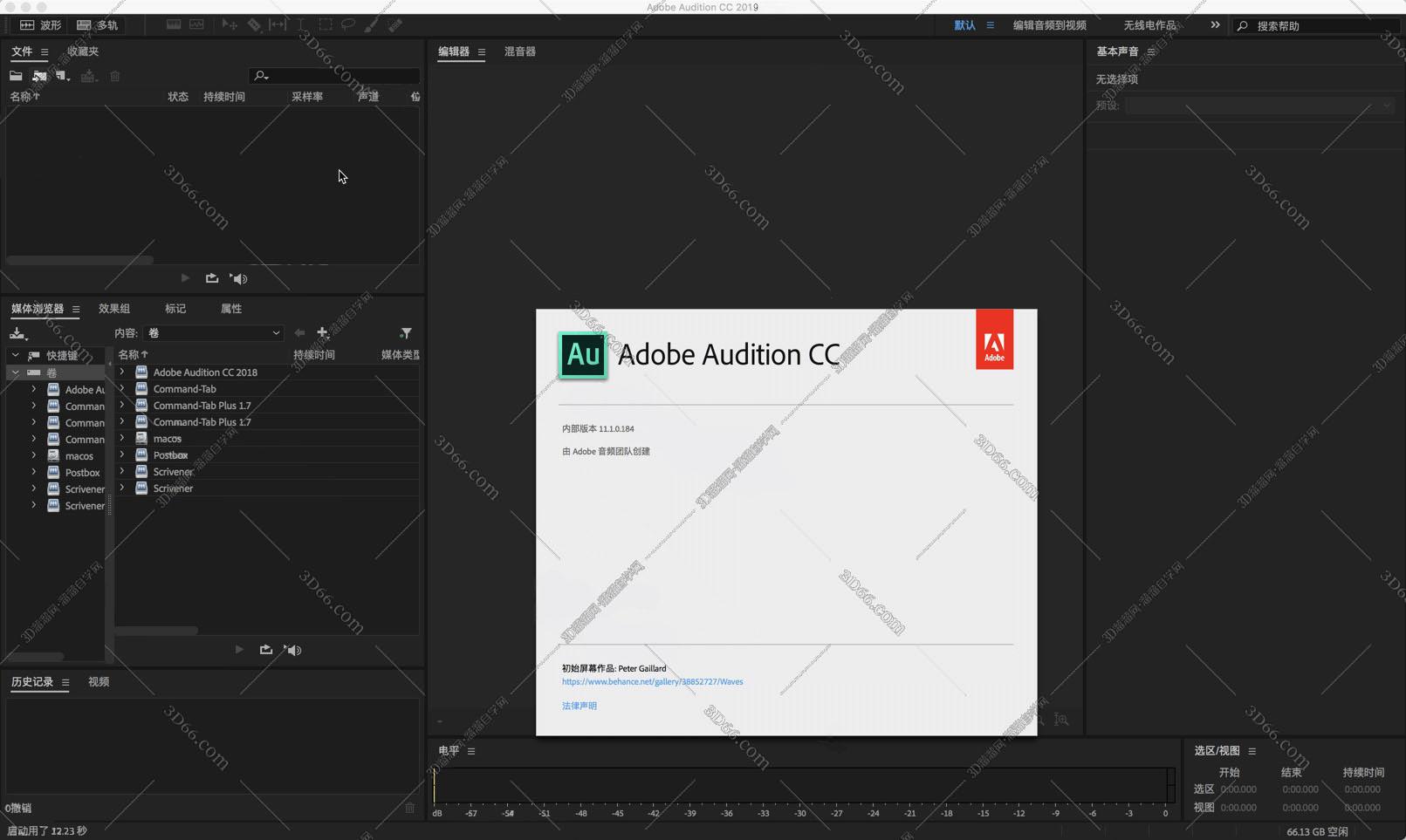1406x840 pixels.
Task: Switch to the 混音器 tab
Action: coord(519,52)
